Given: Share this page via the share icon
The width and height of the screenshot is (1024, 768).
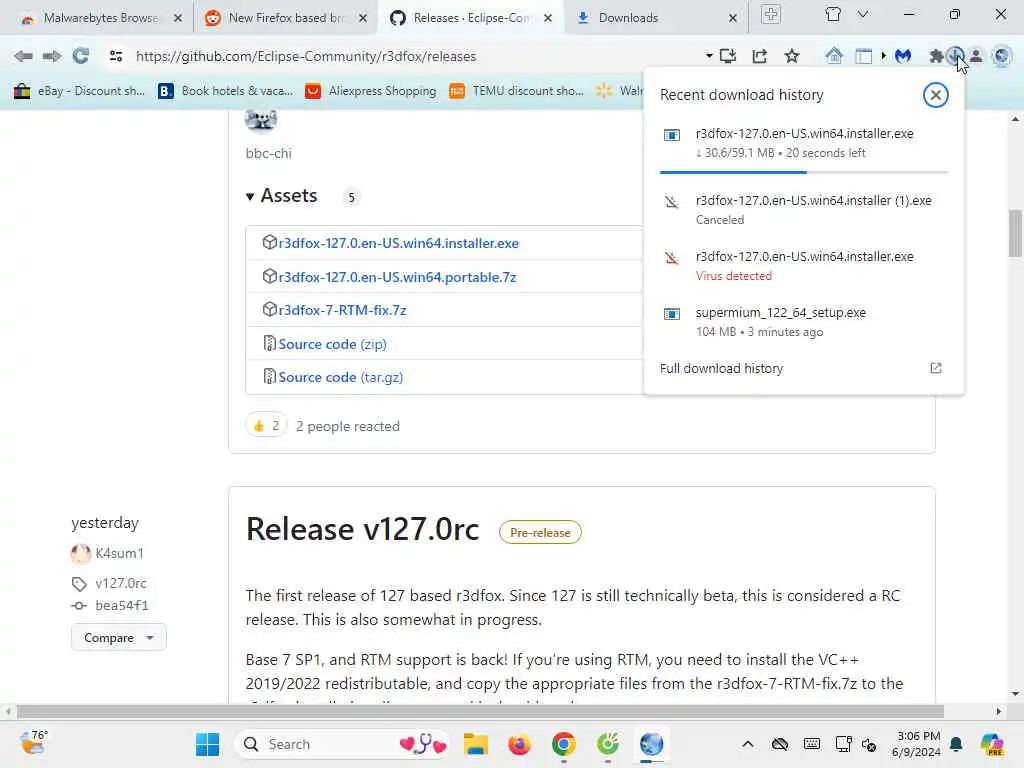Looking at the screenshot, I should point(760,56).
